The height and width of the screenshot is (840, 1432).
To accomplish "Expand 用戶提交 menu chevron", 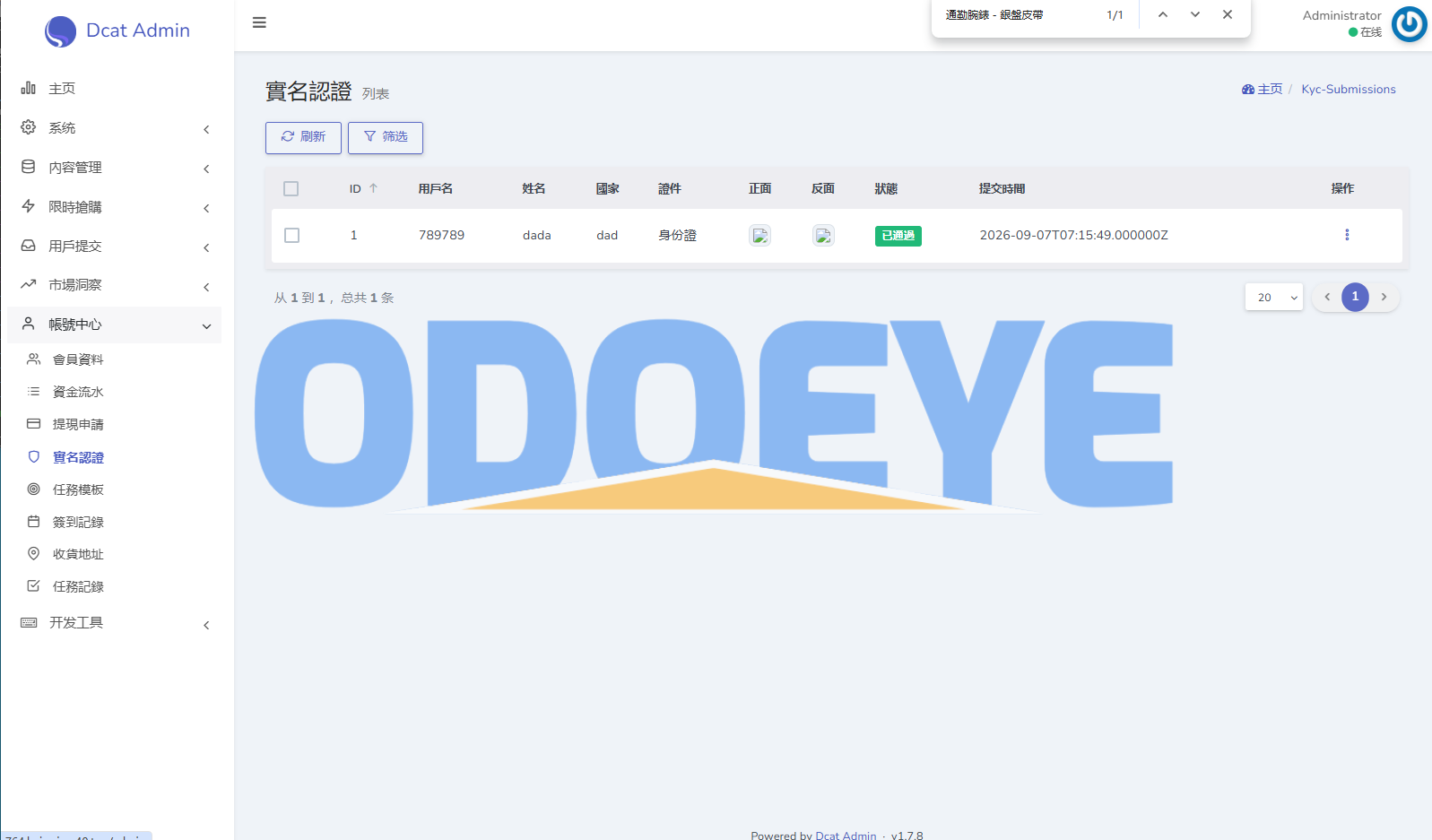I will (206, 247).
